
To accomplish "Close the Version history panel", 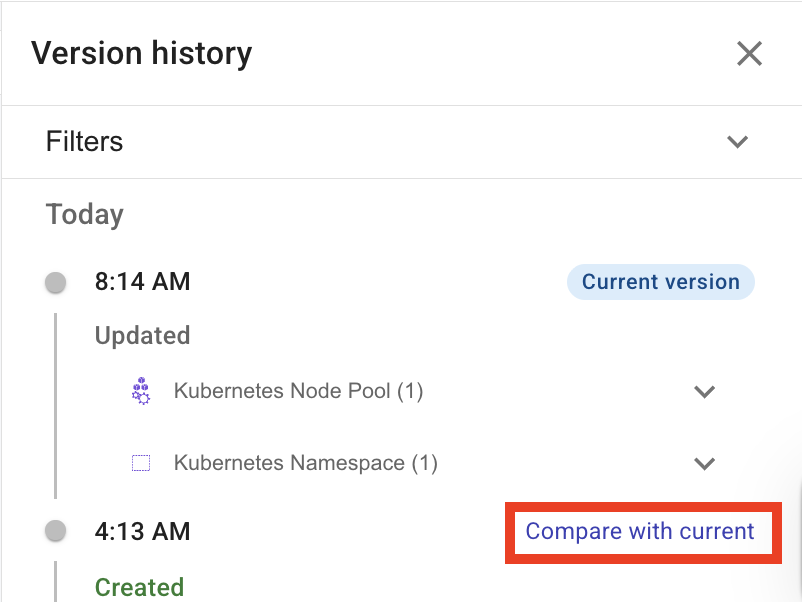I will point(749,53).
